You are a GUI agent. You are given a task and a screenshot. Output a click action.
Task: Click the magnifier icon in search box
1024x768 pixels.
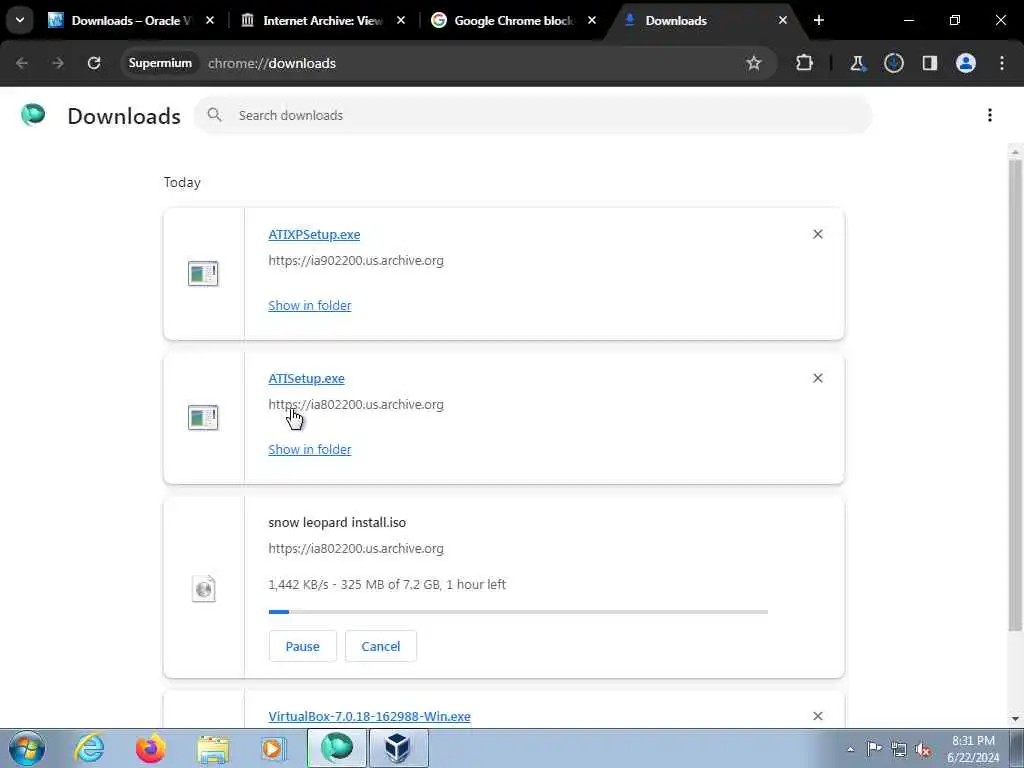point(214,115)
